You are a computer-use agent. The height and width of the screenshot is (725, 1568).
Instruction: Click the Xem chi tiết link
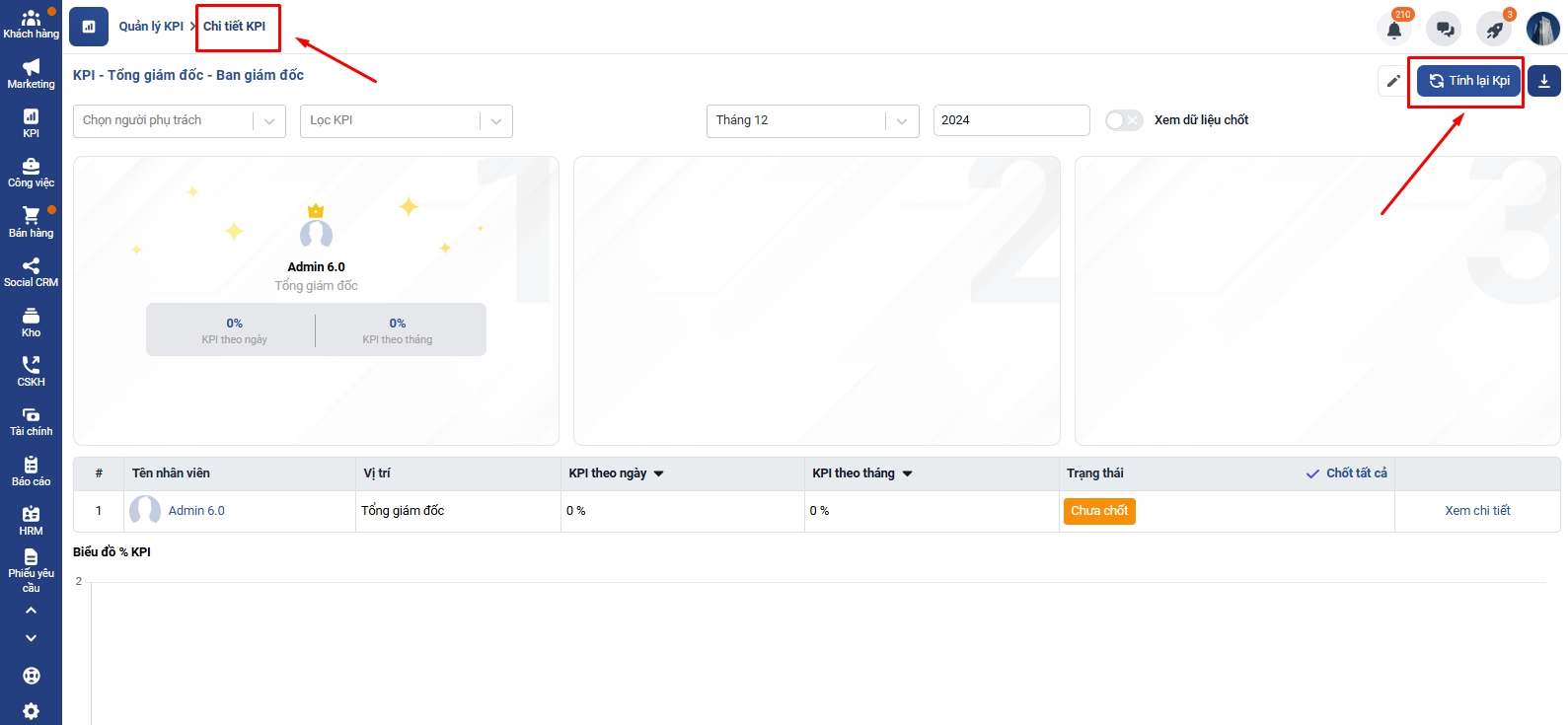tap(1477, 511)
